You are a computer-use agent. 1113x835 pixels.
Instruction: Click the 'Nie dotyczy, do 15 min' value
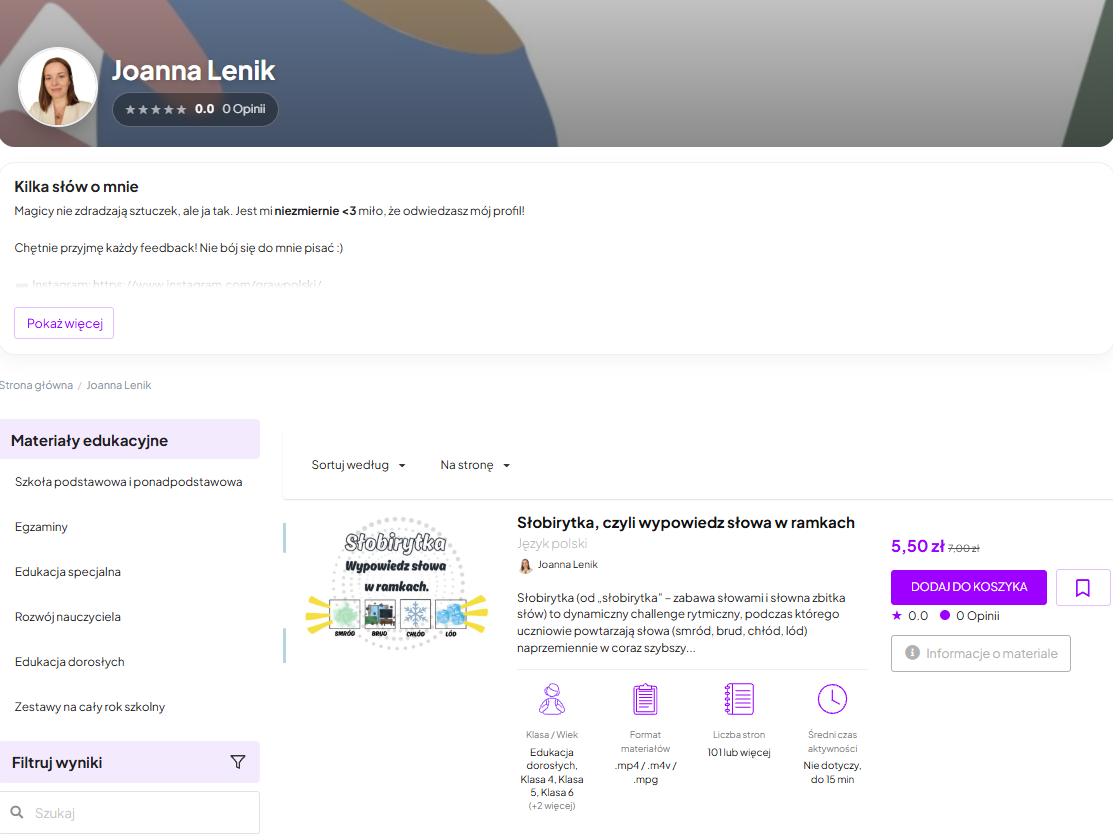tap(832, 773)
